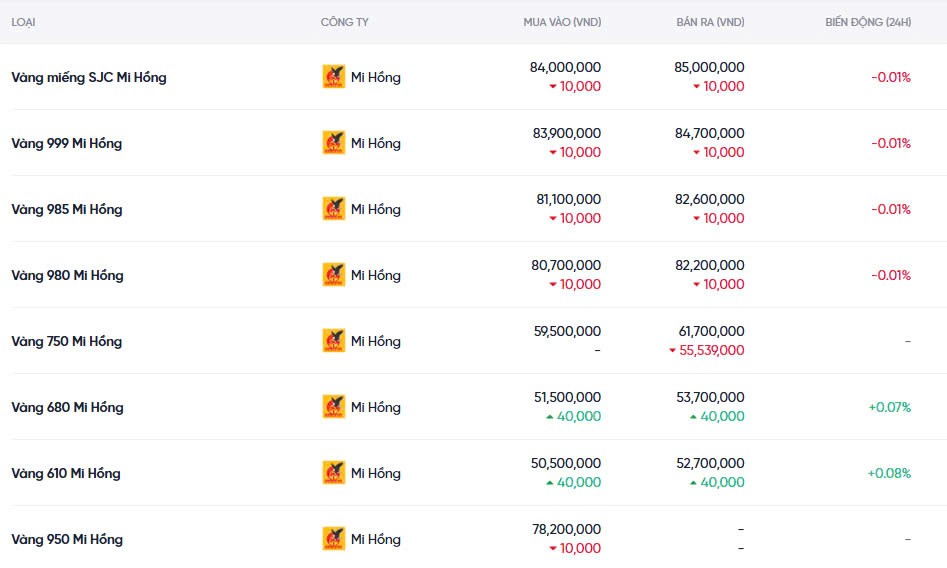The width and height of the screenshot is (947, 568).
Task: Sort by the BÁN RA (VND) column header
Action: coord(710,22)
